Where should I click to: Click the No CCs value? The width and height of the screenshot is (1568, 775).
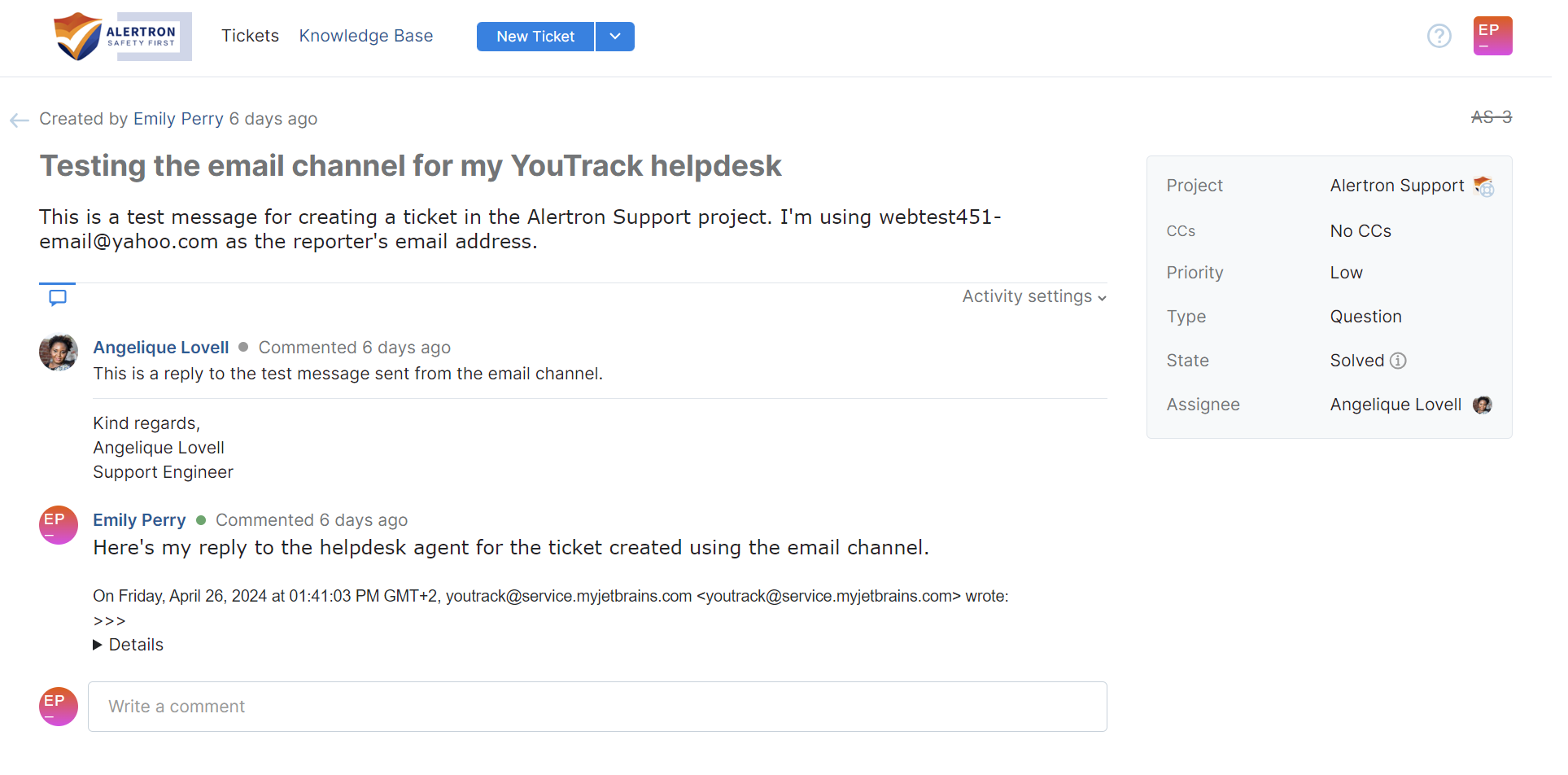1361,231
